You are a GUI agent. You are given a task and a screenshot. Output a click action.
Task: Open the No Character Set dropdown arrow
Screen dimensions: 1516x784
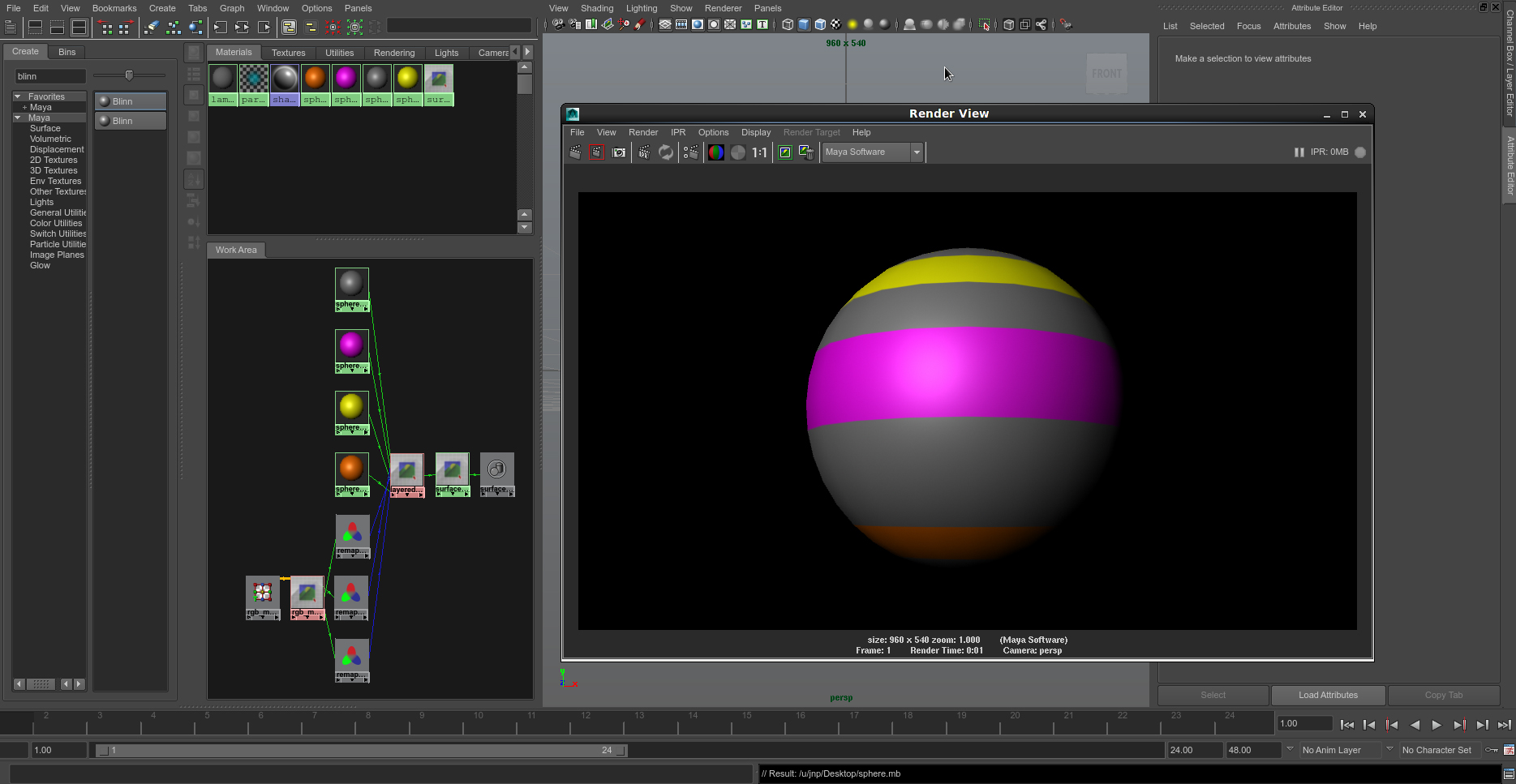pyautogui.click(x=1389, y=749)
